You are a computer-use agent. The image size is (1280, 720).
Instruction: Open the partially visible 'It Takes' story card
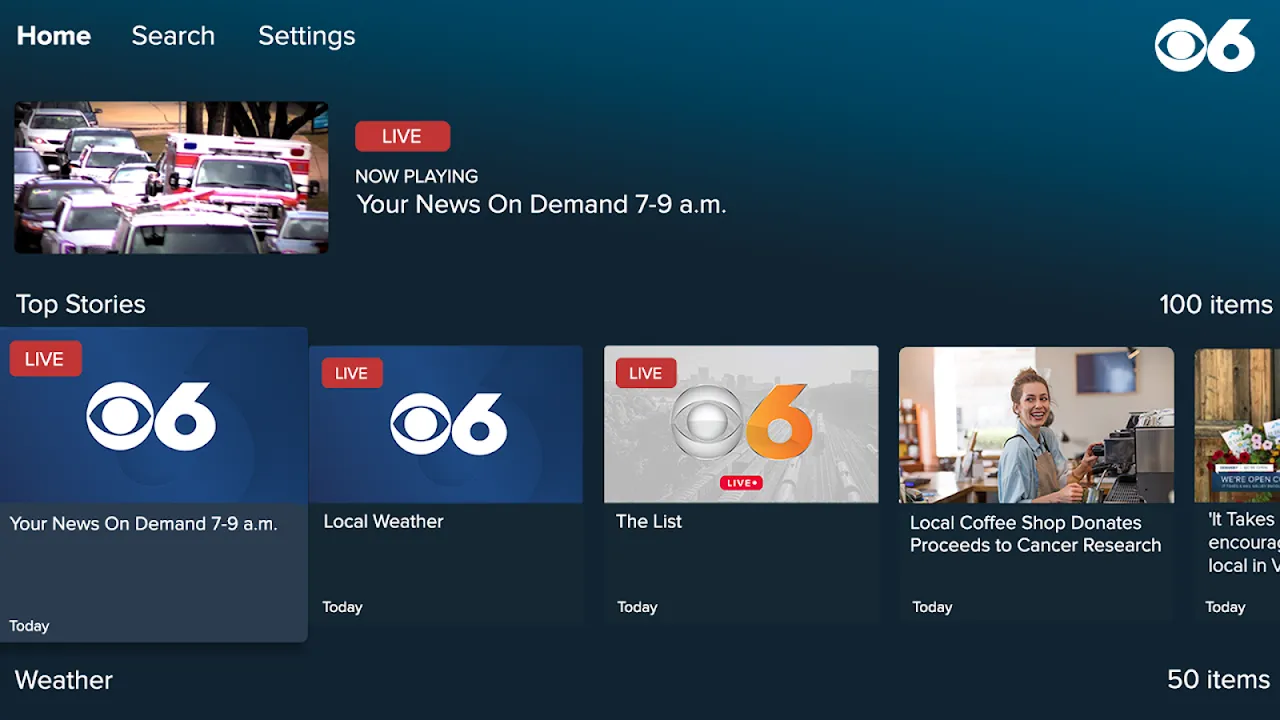pyautogui.click(x=1237, y=485)
